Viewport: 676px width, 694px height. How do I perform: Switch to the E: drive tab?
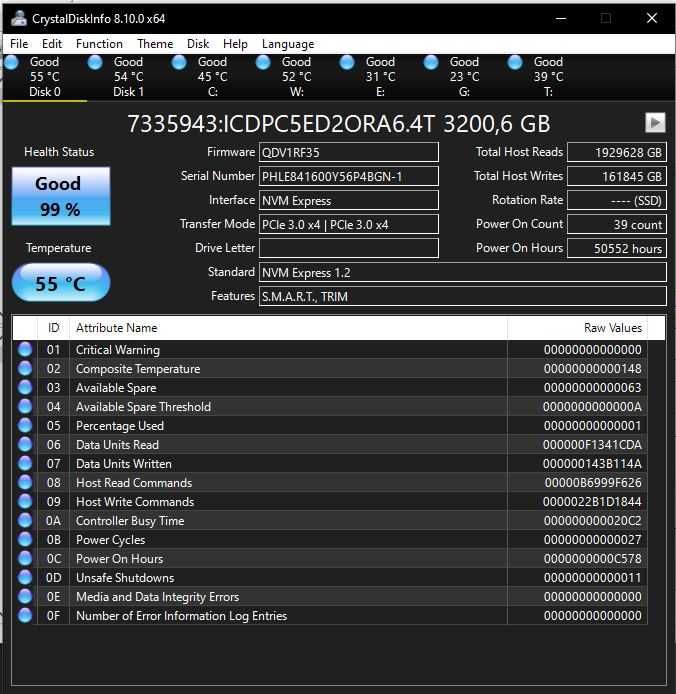tap(380, 77)
